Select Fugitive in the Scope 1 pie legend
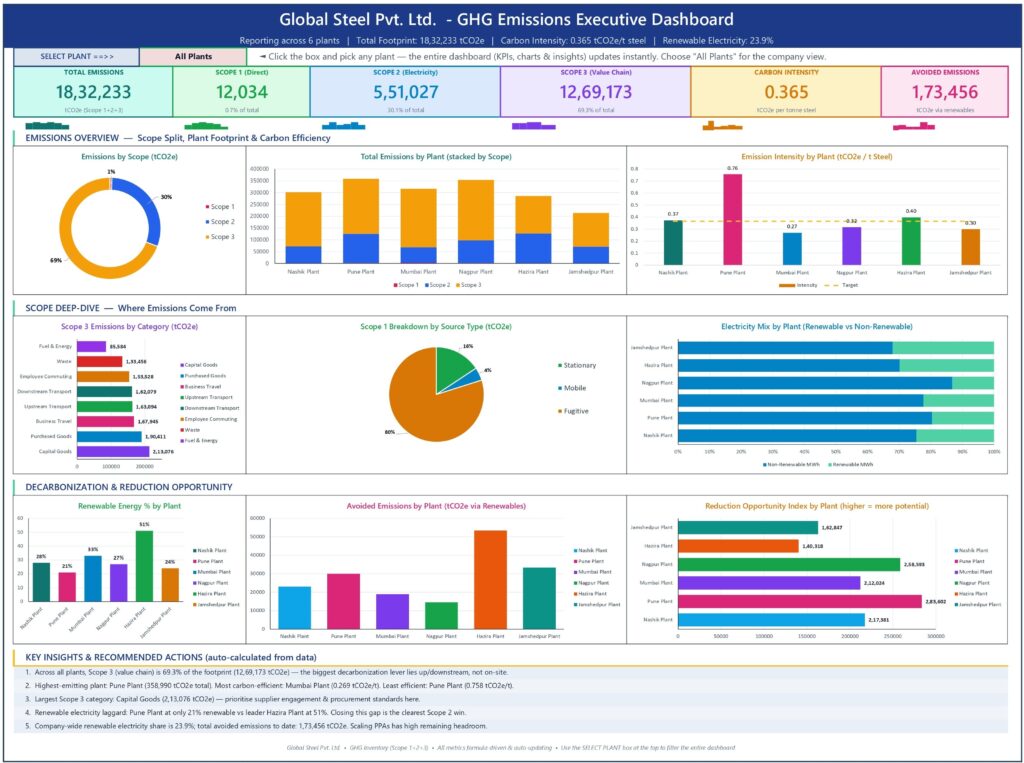Screen dimensions: 1024x763 (573, 411)
